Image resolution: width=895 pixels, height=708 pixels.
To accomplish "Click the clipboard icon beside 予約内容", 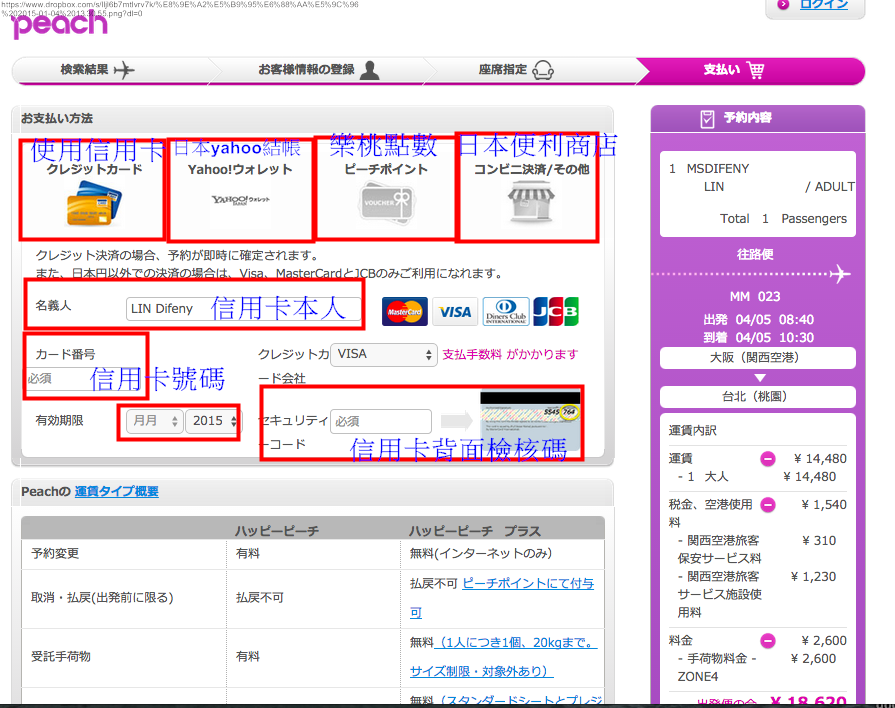I will pyautogui.click(x=707, y=119).
